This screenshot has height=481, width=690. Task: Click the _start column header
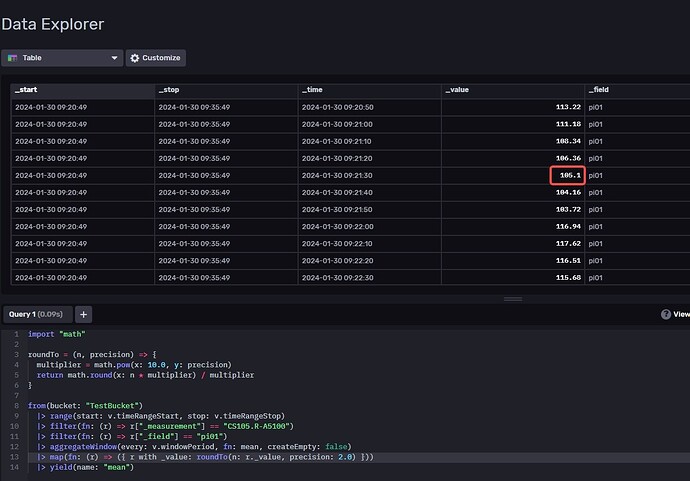[x=83, y=90]
